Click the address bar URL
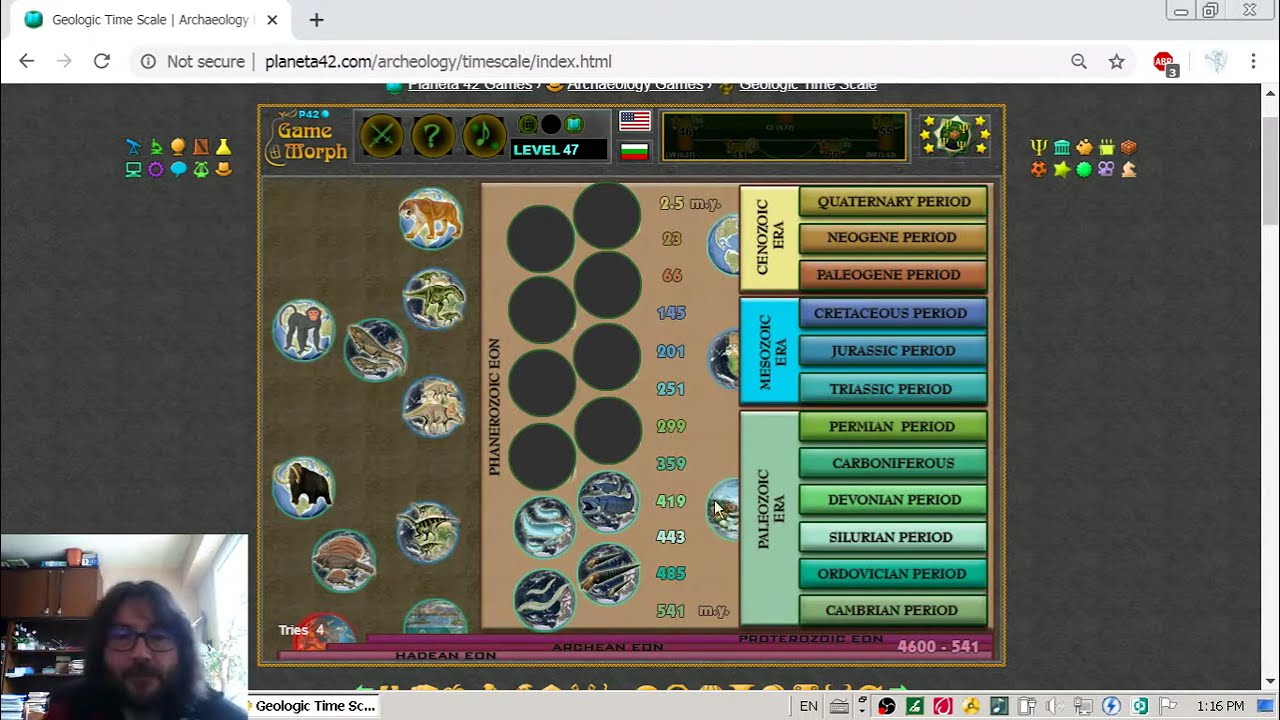Image resolution: width=1280 pixels, height=720 pixels. click(438, 61)
